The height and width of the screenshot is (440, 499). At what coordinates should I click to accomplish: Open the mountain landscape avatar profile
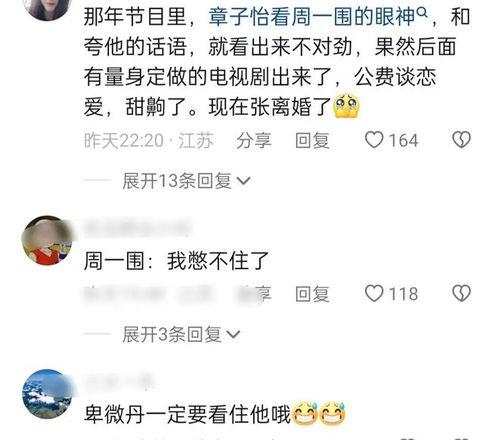tap(47, 394)
